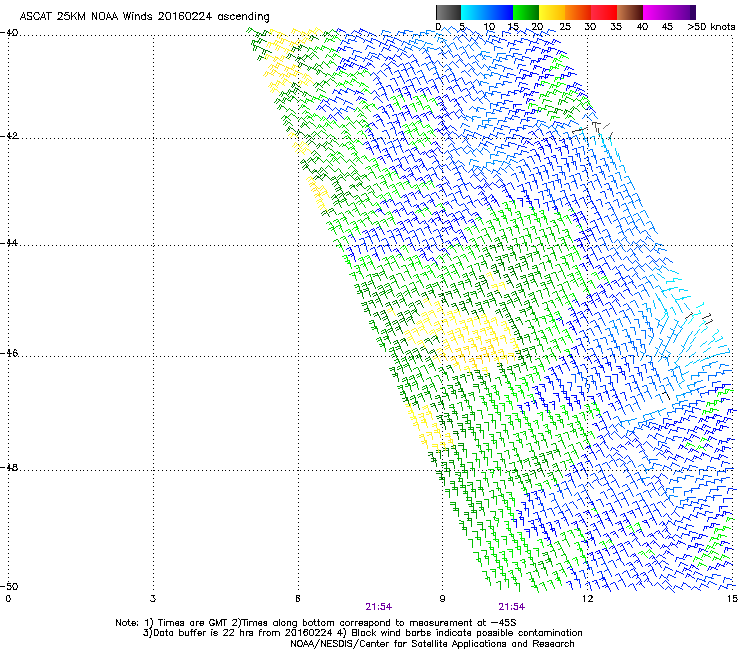Choose the orange 25–30 knot legend swatch
Image resolution: width=740 pixels, height=650 pixels.
[x=578, y=12]
